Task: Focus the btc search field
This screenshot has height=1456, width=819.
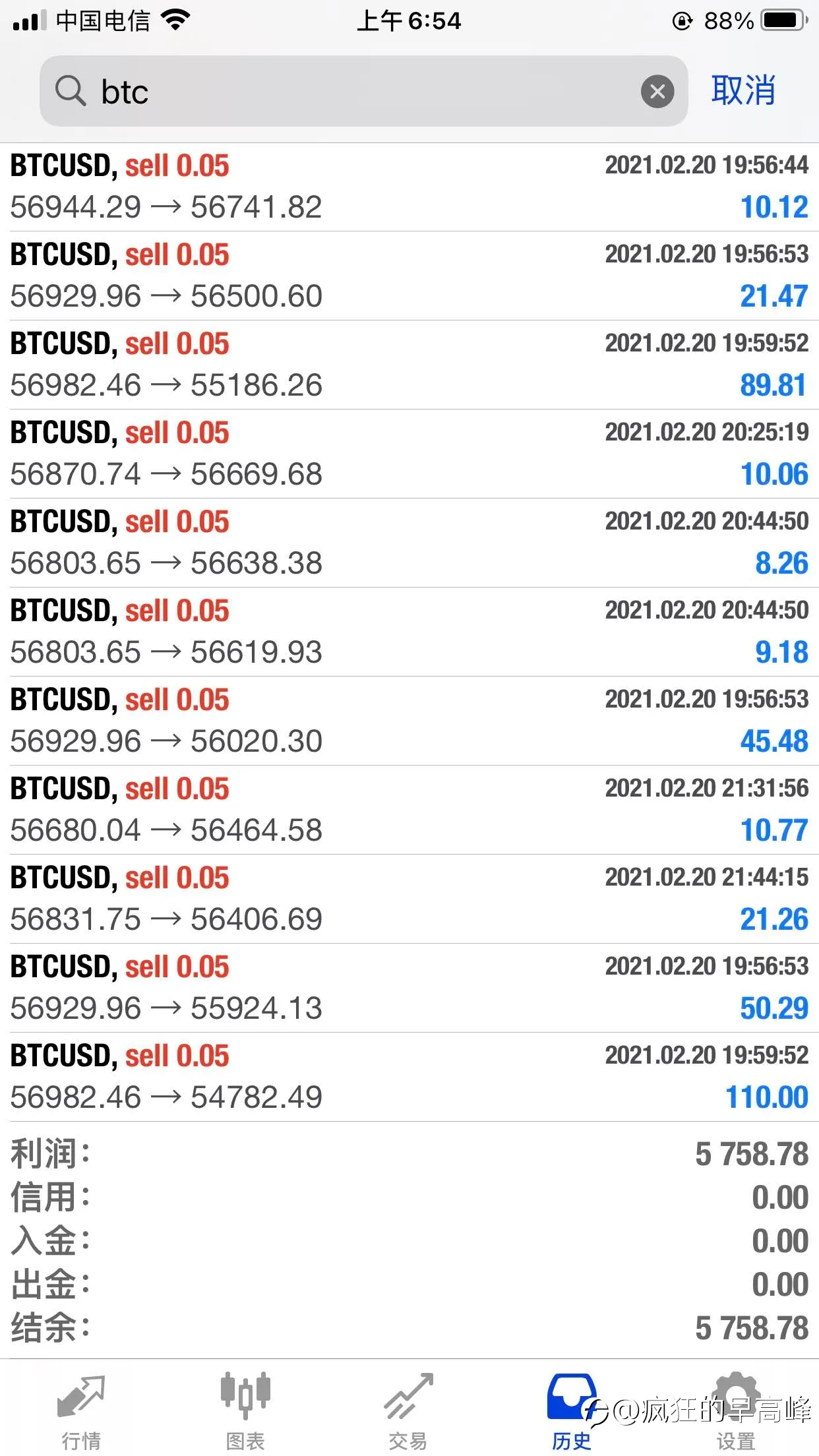Action: pyautogui.click(x=363, y=91)
